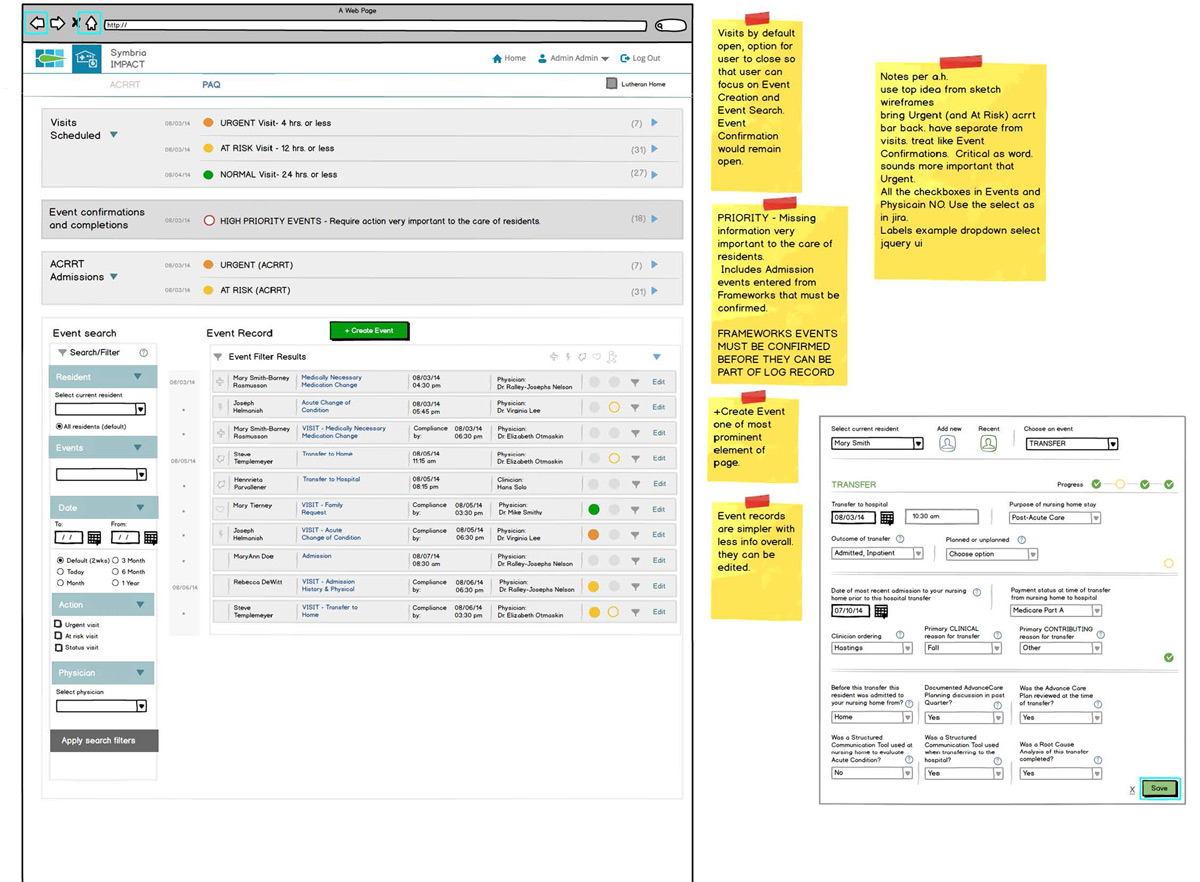
Task: Open calendar picker for Transfer to hospital date
Action: [x=886, y=518]
